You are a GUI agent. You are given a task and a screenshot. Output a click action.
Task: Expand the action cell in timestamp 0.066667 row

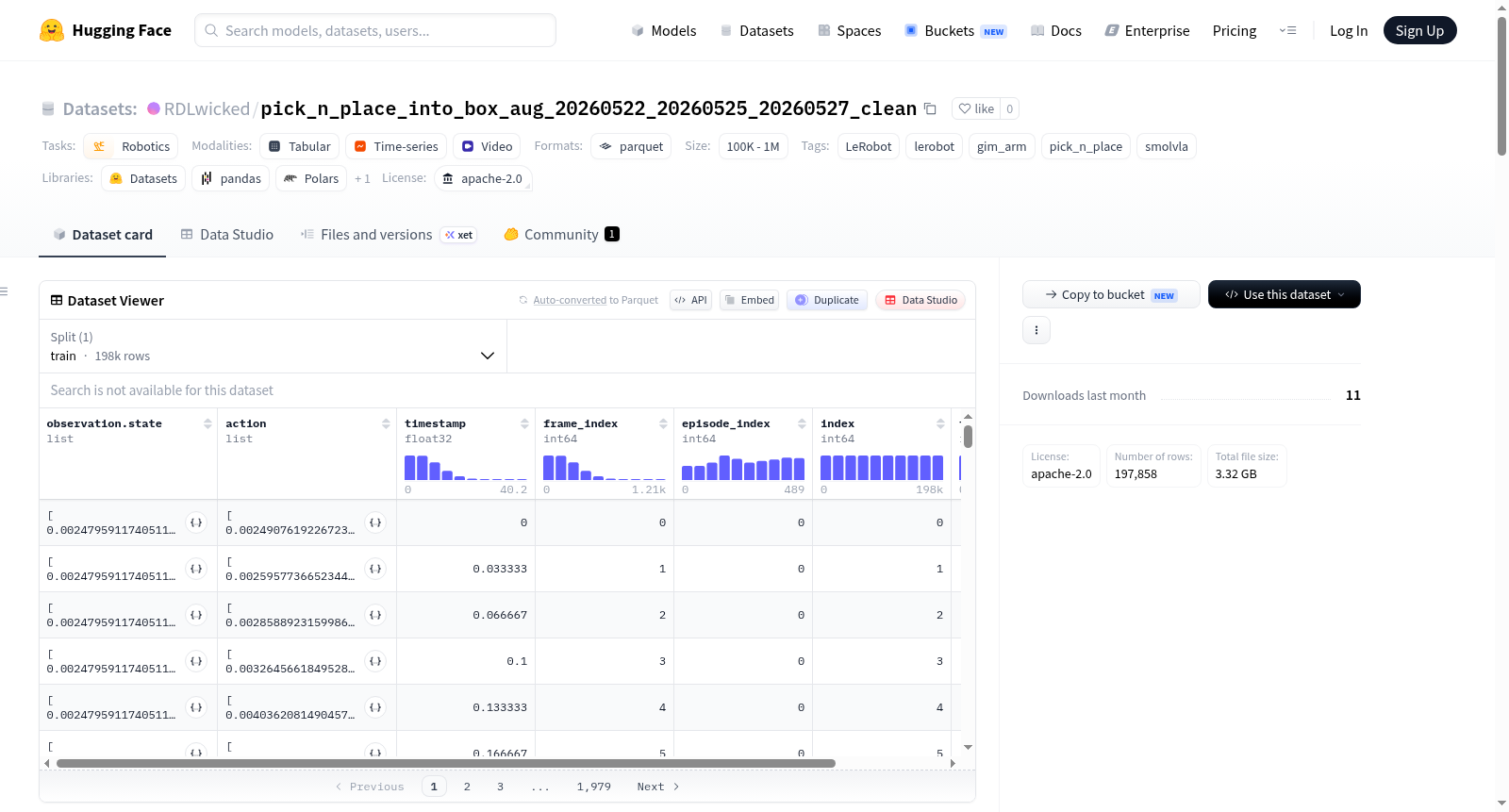[x=375, y=615]
